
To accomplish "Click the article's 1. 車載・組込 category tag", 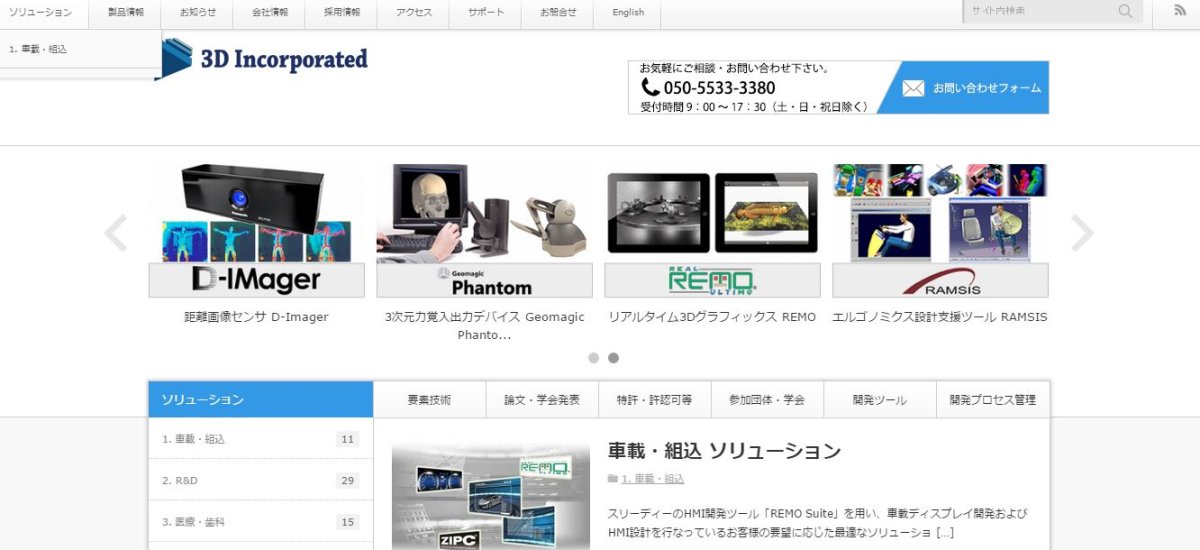I will click(x=652, y=479).
